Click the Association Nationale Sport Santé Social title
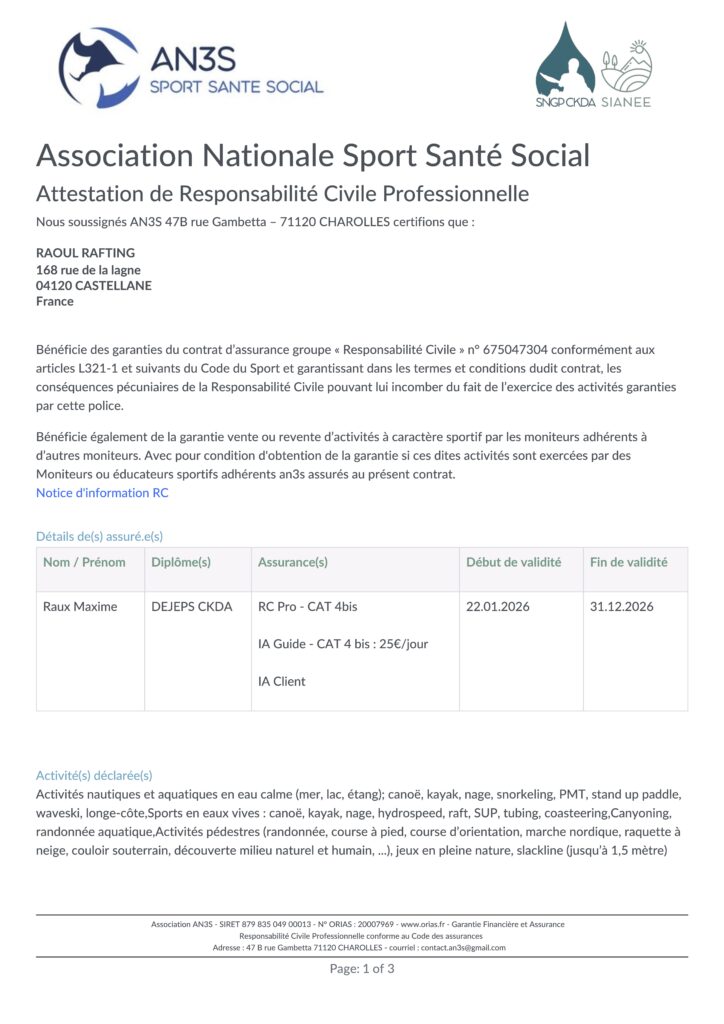 (313, 156)
